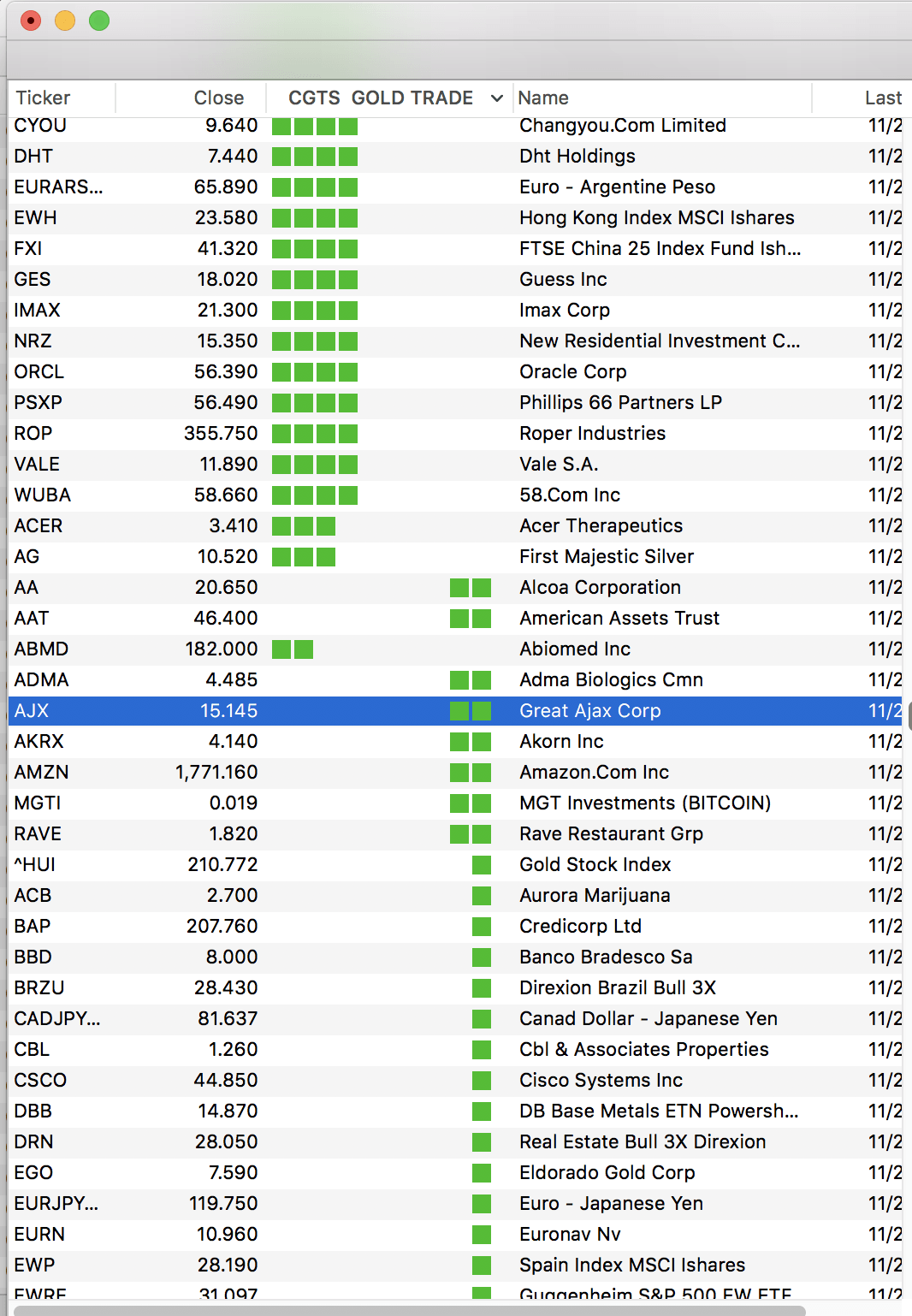The image size is (912, 1316).
Task: Click the ^HUI ticker cell
Action: [x=34, y=865]
